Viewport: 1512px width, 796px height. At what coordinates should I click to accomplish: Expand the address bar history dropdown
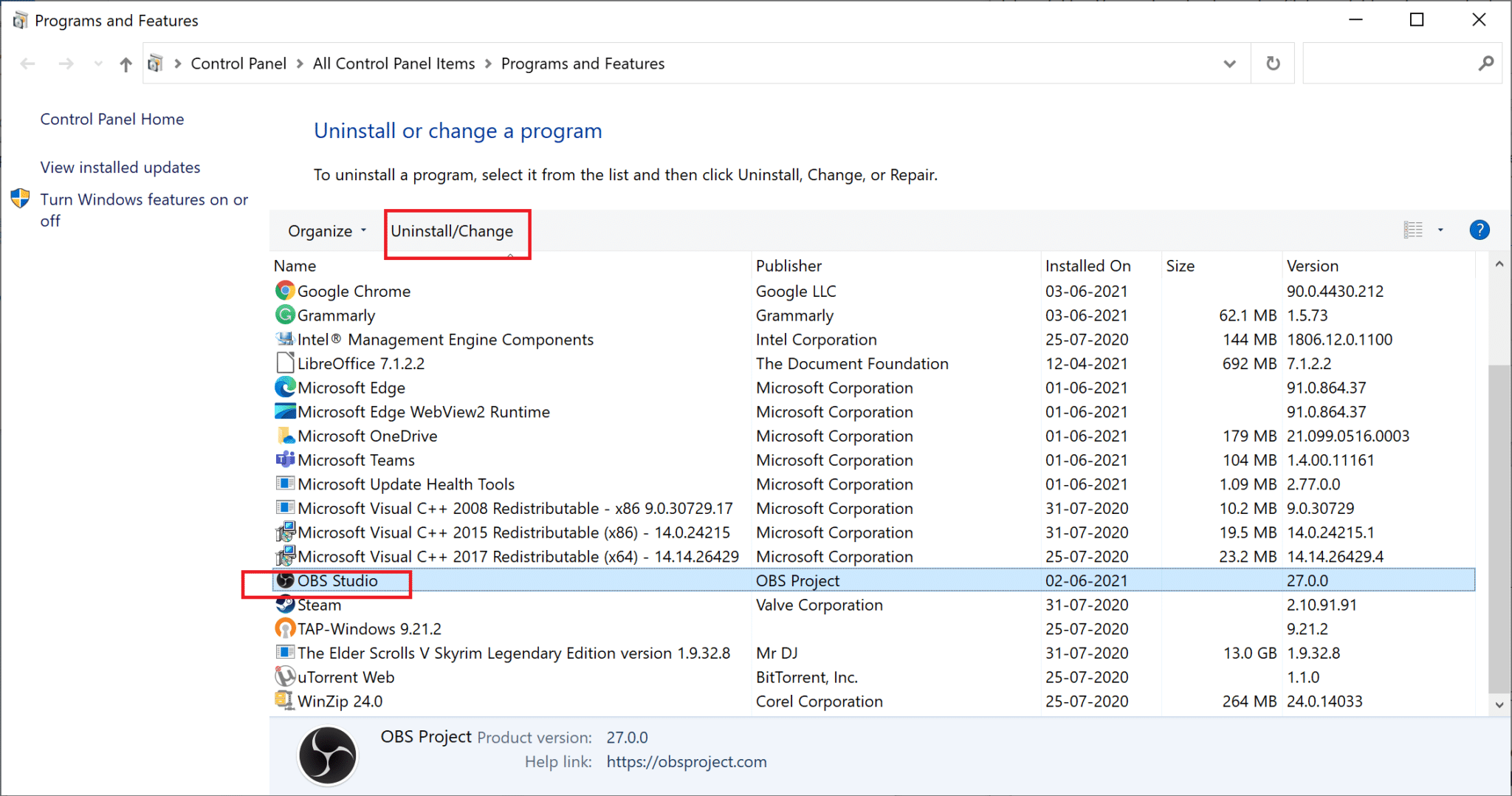click(1229, 64)
